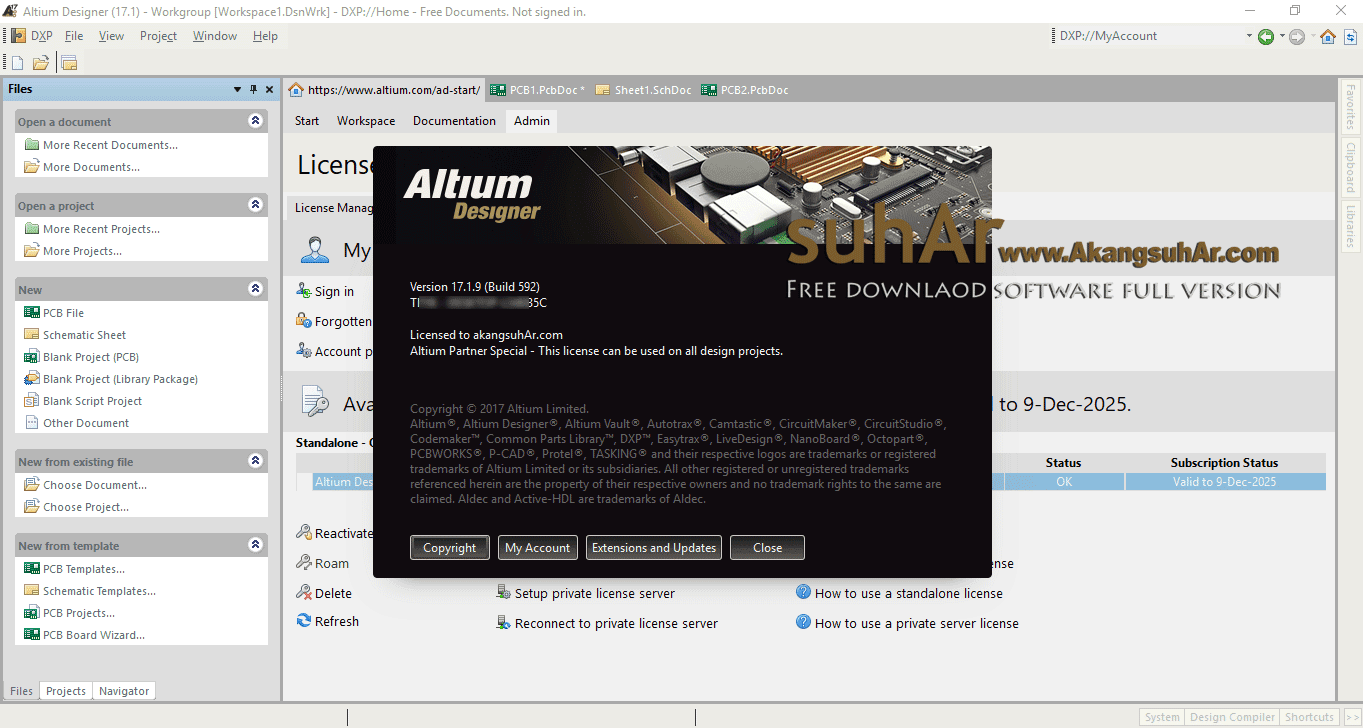
Task: Click the Refresh license action
Action: (x=328, y=621)
